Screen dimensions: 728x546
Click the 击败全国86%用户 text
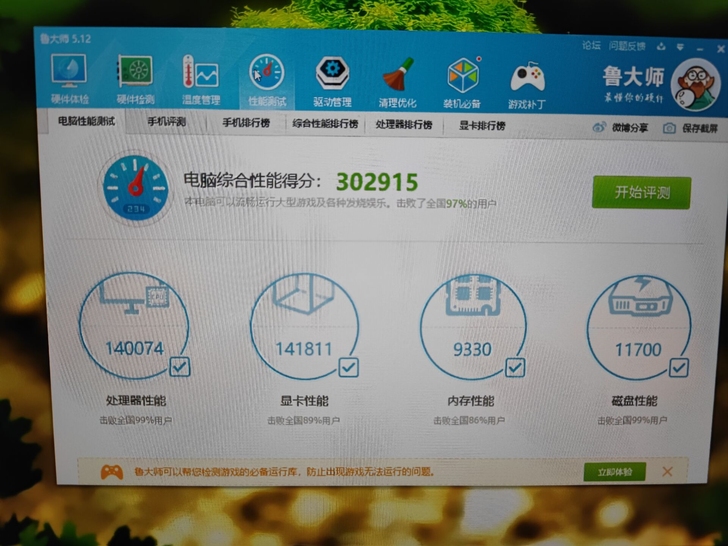point(469,421)
